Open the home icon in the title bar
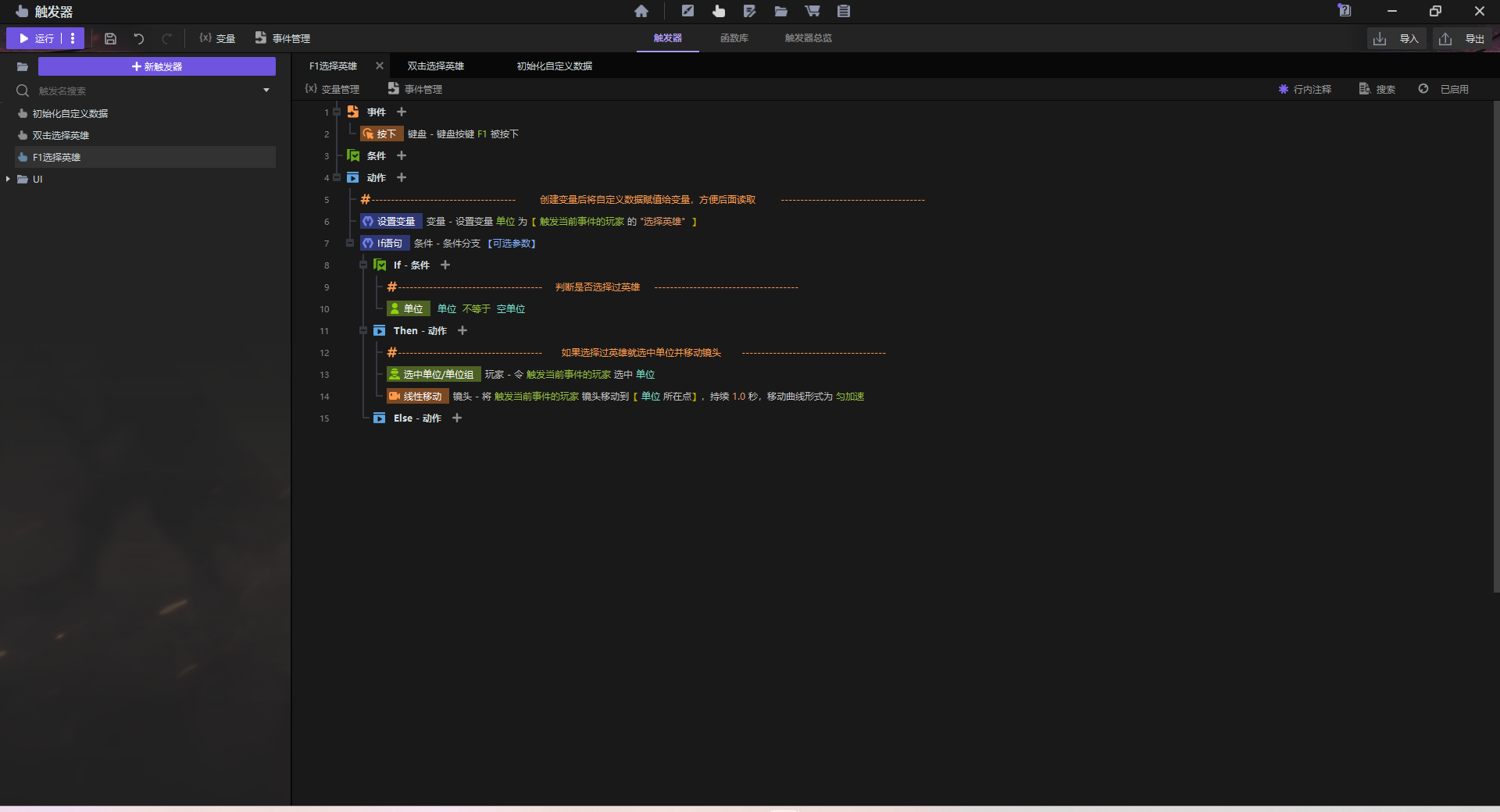 [641, 11]
